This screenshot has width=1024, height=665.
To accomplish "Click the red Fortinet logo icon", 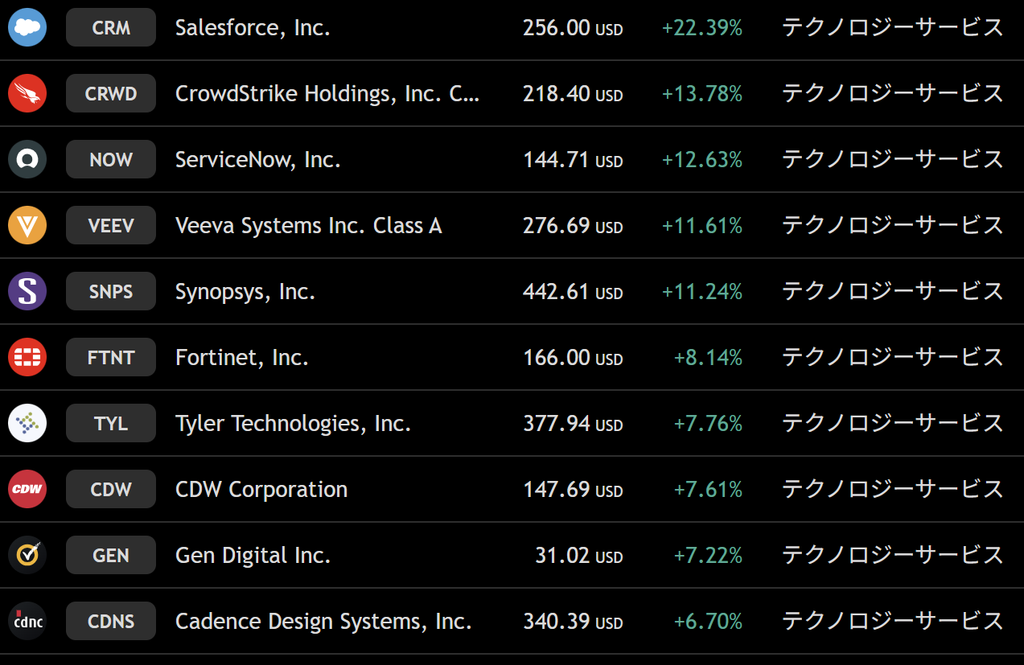I will pyautogui.click(x=27, y=357).
